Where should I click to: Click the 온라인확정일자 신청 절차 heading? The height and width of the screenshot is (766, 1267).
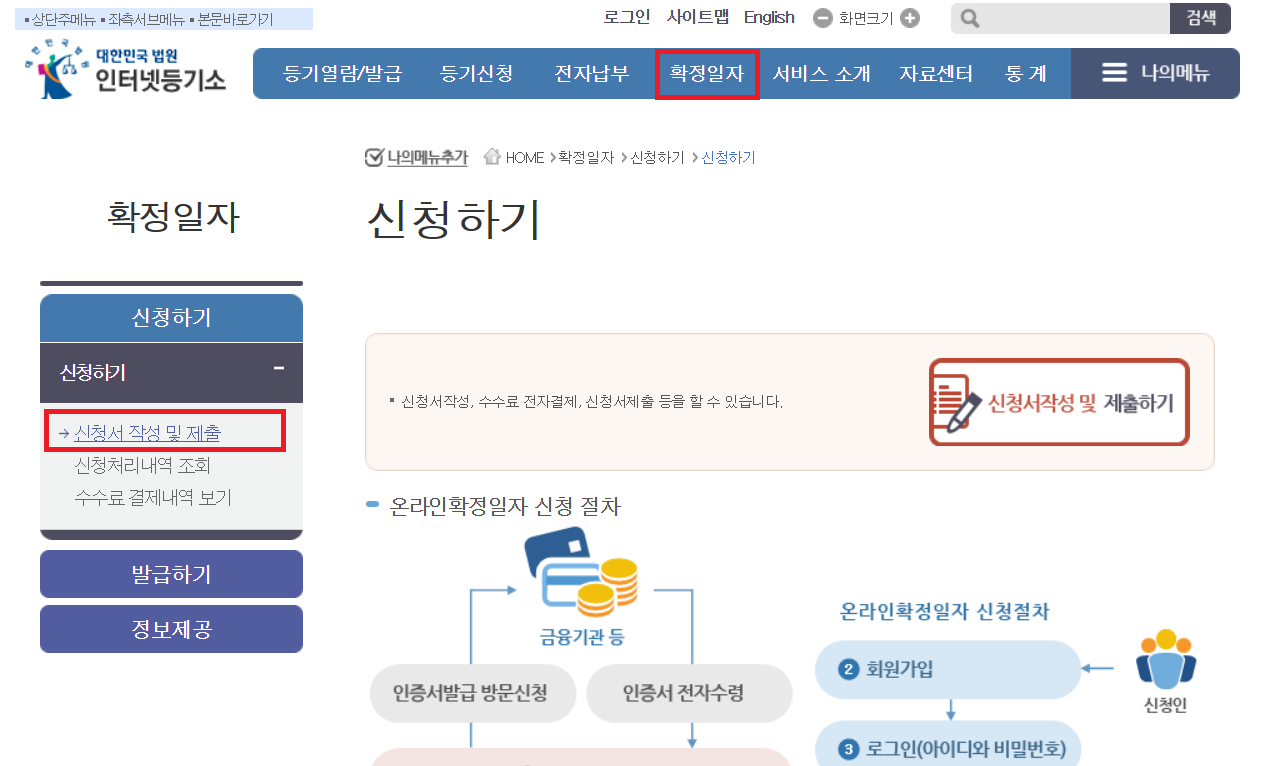[505, 506]
